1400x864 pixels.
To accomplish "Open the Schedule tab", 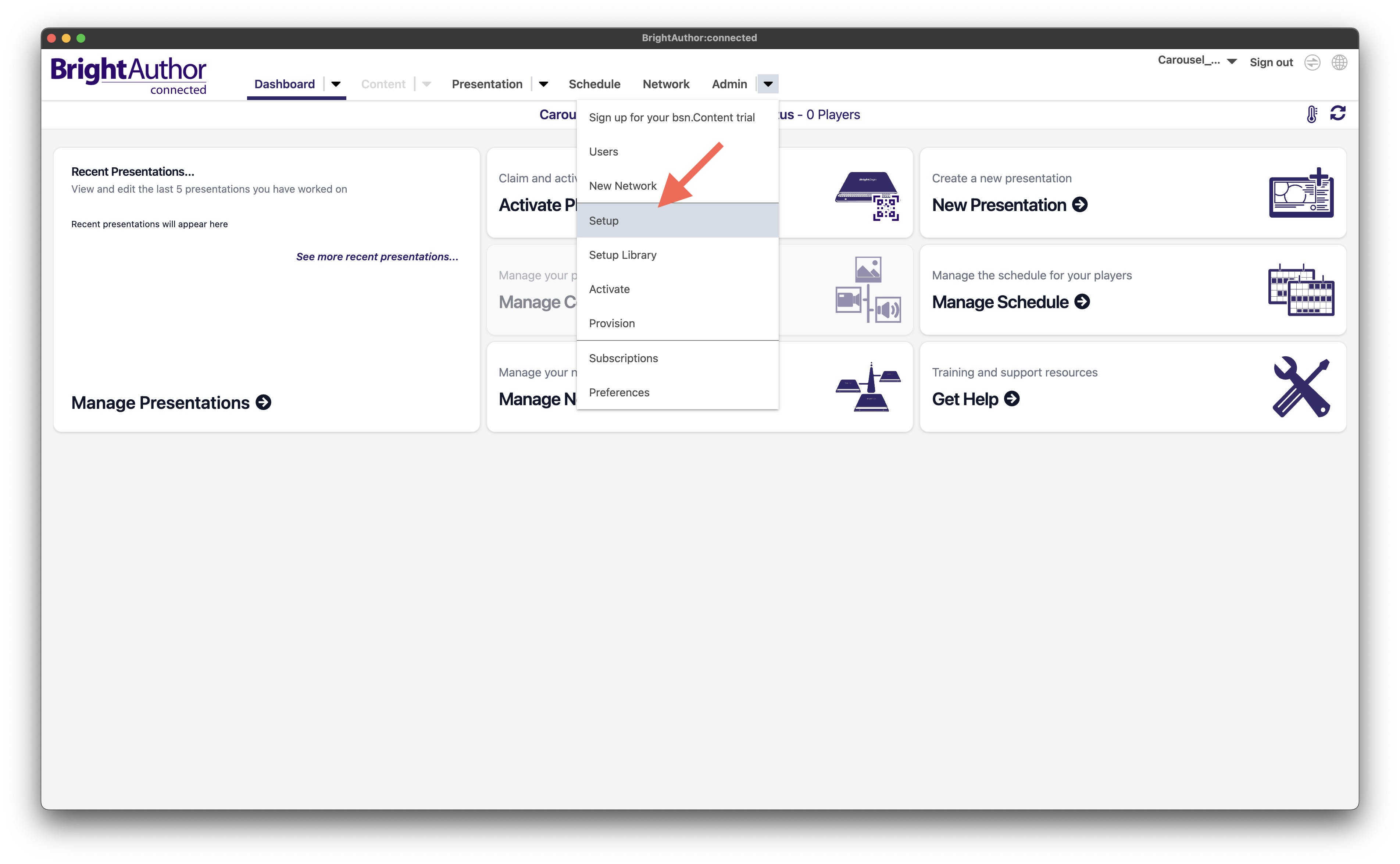I will coord(594,85).
